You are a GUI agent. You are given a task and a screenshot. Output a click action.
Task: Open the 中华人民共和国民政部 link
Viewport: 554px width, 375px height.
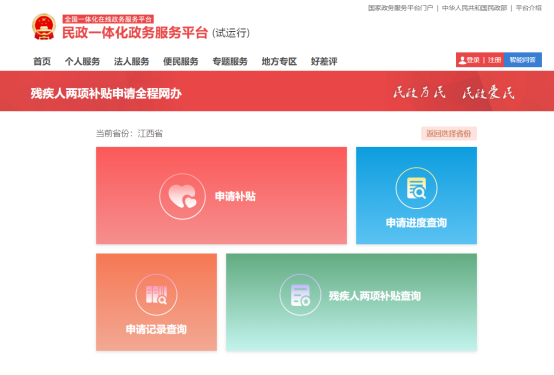tap(474, 8)
